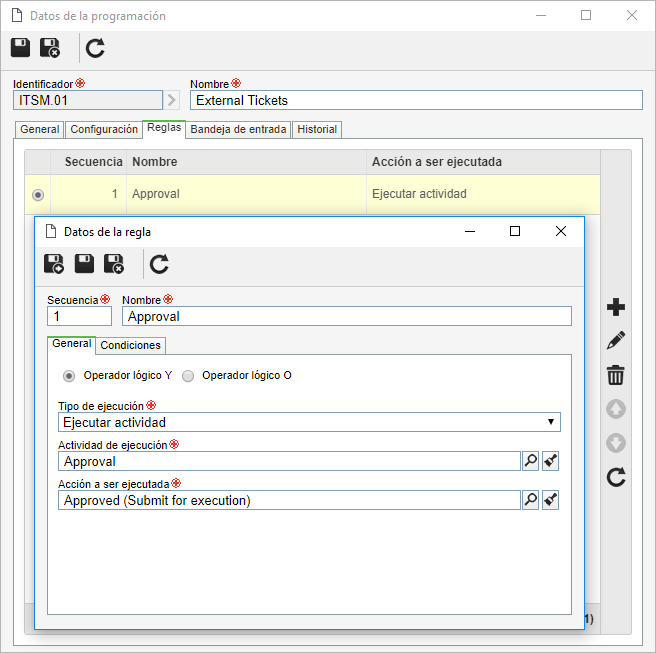This screenshot has height=653, width=656.
Task: Open the General tab of the programación
Action: coord(40,129)
